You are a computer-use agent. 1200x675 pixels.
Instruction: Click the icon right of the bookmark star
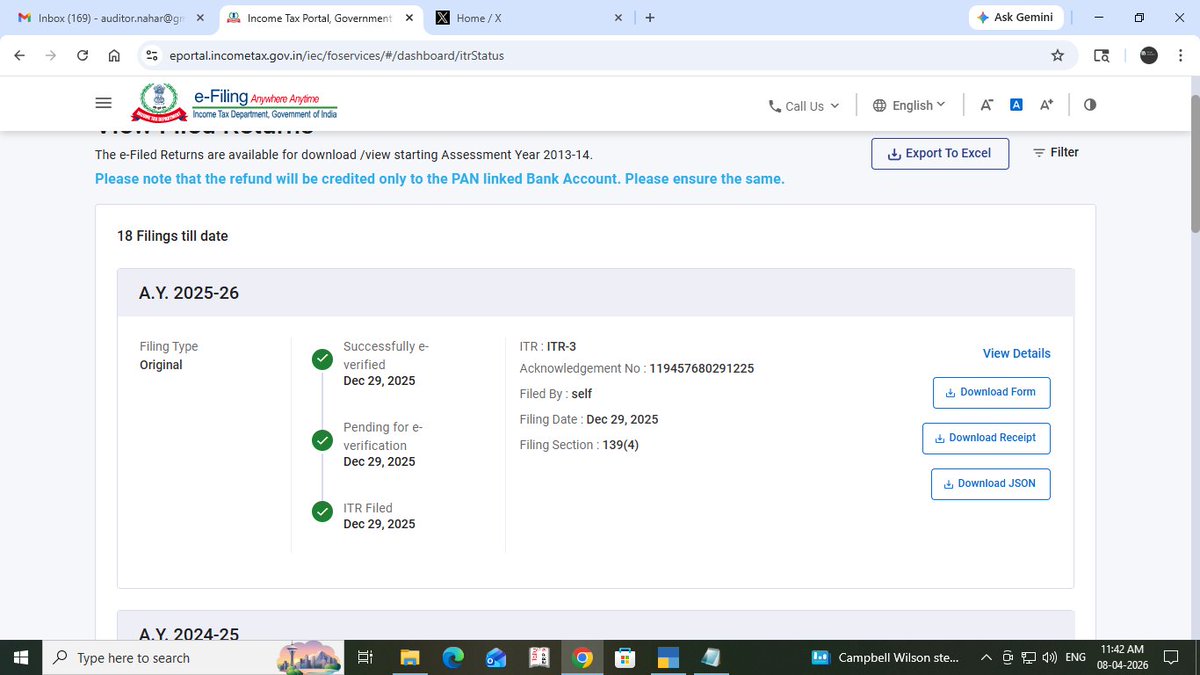[x=1102, y=56]
